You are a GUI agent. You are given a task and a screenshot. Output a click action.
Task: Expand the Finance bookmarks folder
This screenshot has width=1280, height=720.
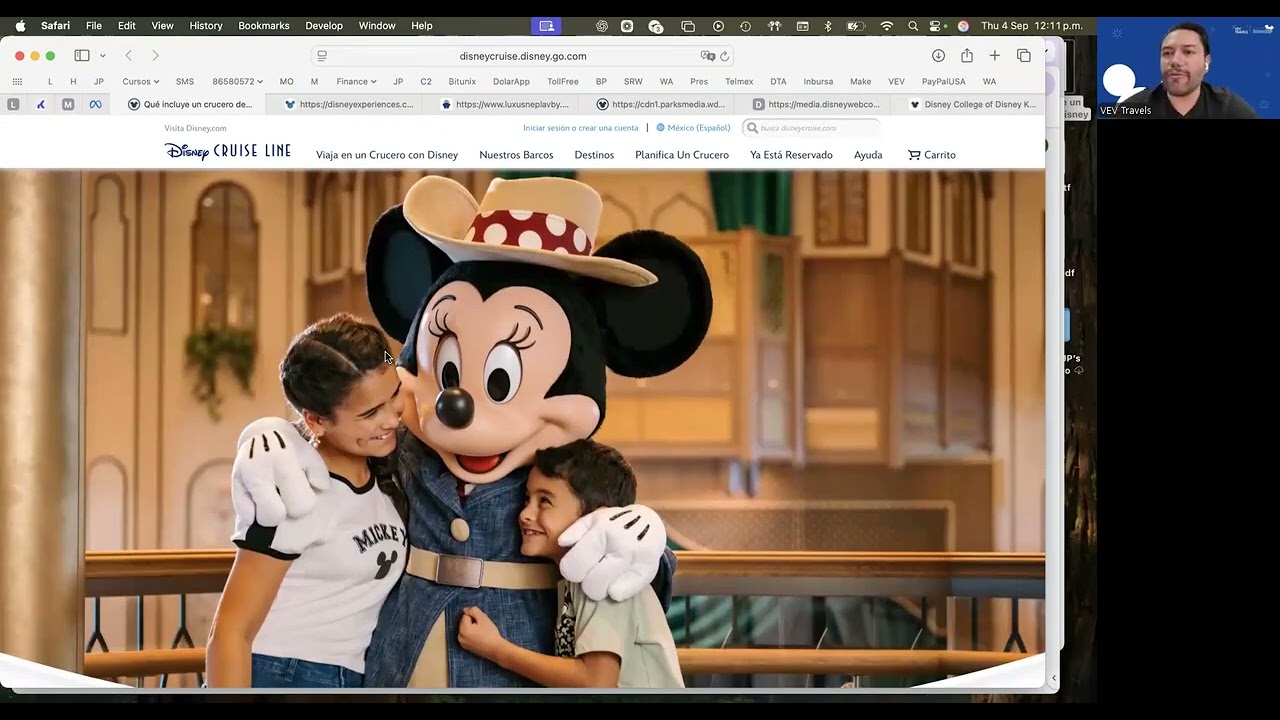pyautogui.click(x=356, y=82)
